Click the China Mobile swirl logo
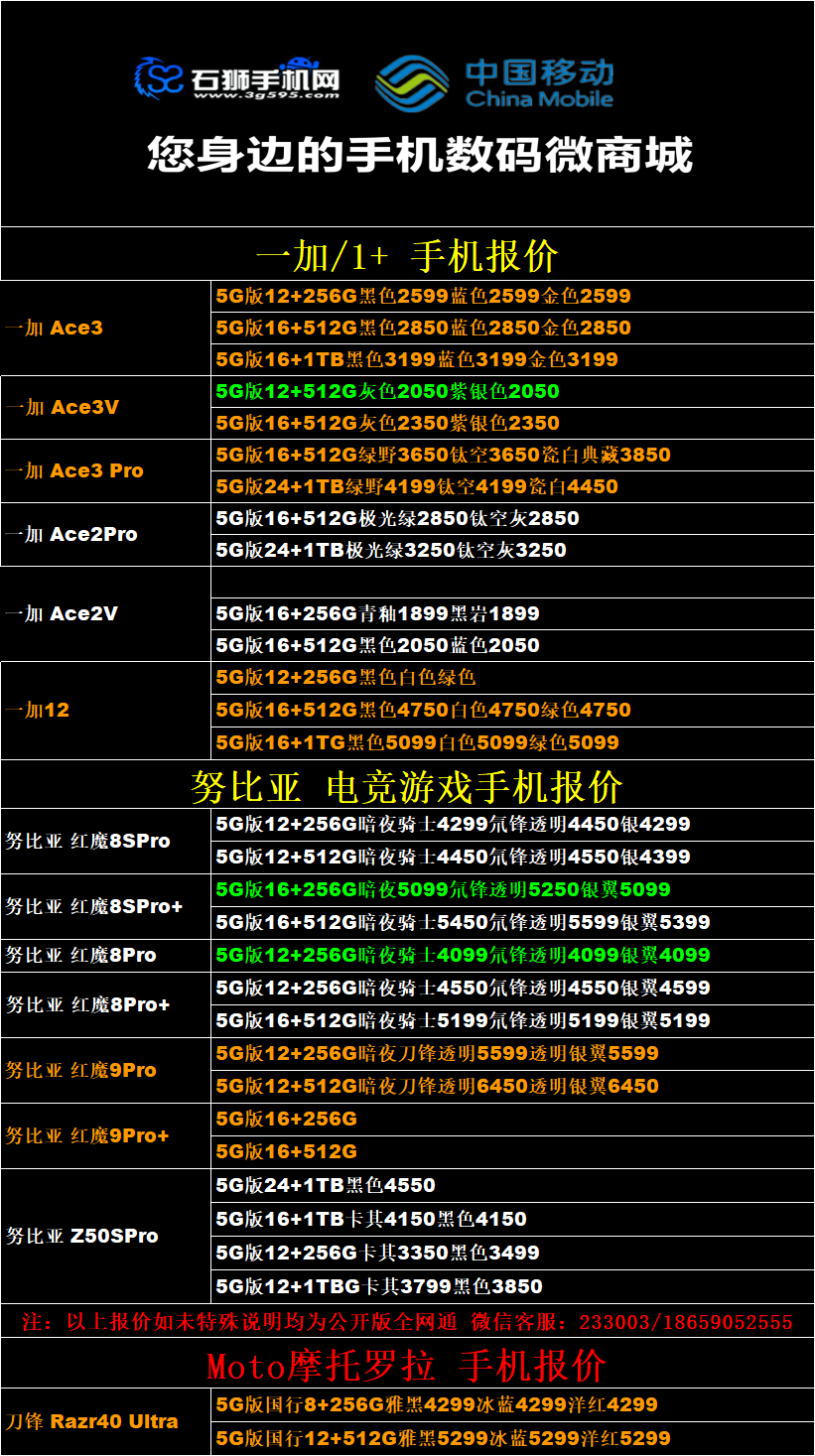This screenshot has height=1456, width=815. (412, 81)
